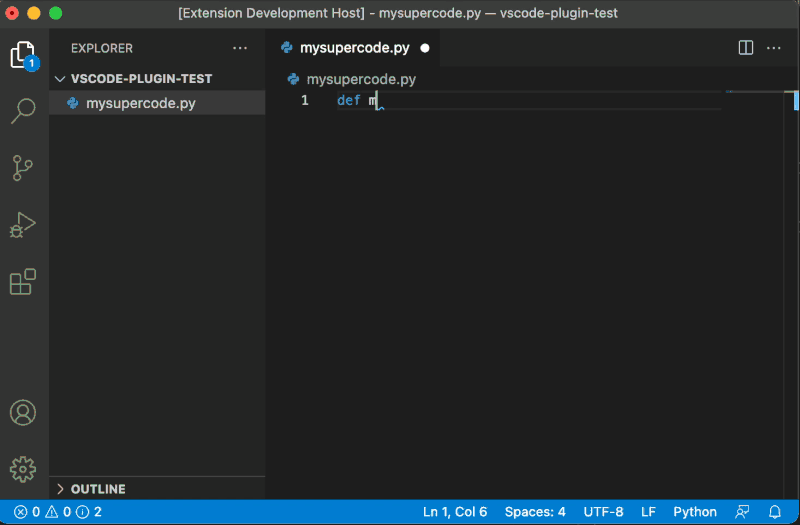The height and width of the screenshot is (525, 800).
Task: Click the feedback icon in status bar
Action: pyautogui.click(x=742, y=512)
